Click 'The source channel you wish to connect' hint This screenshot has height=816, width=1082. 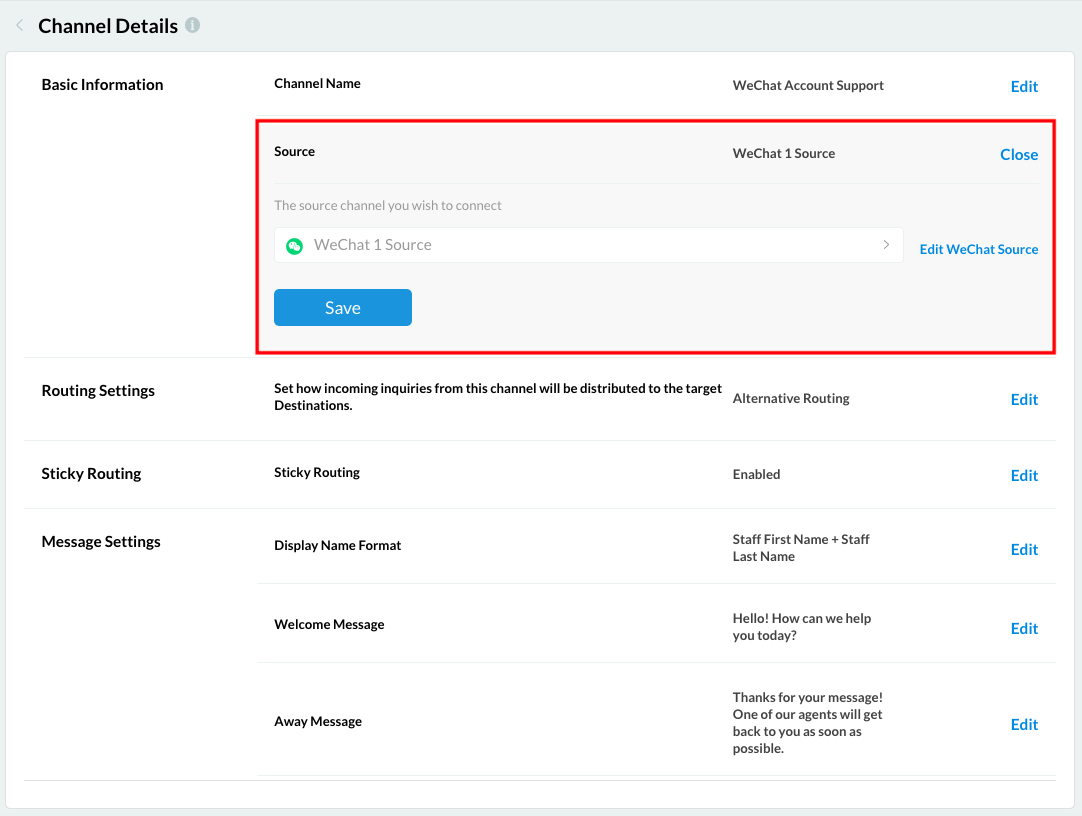(388, 206)
